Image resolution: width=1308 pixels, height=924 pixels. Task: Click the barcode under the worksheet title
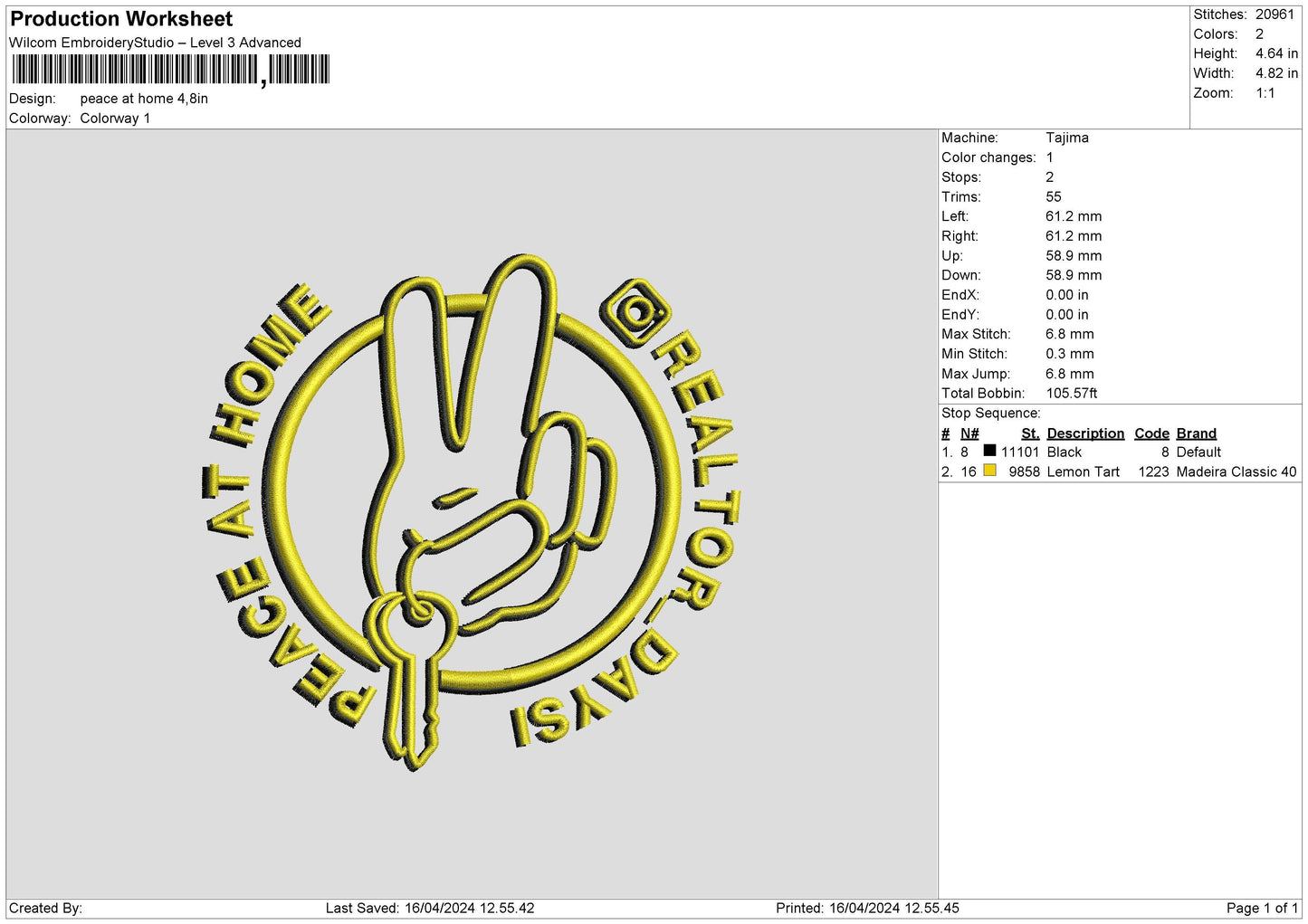pos(171,71)
